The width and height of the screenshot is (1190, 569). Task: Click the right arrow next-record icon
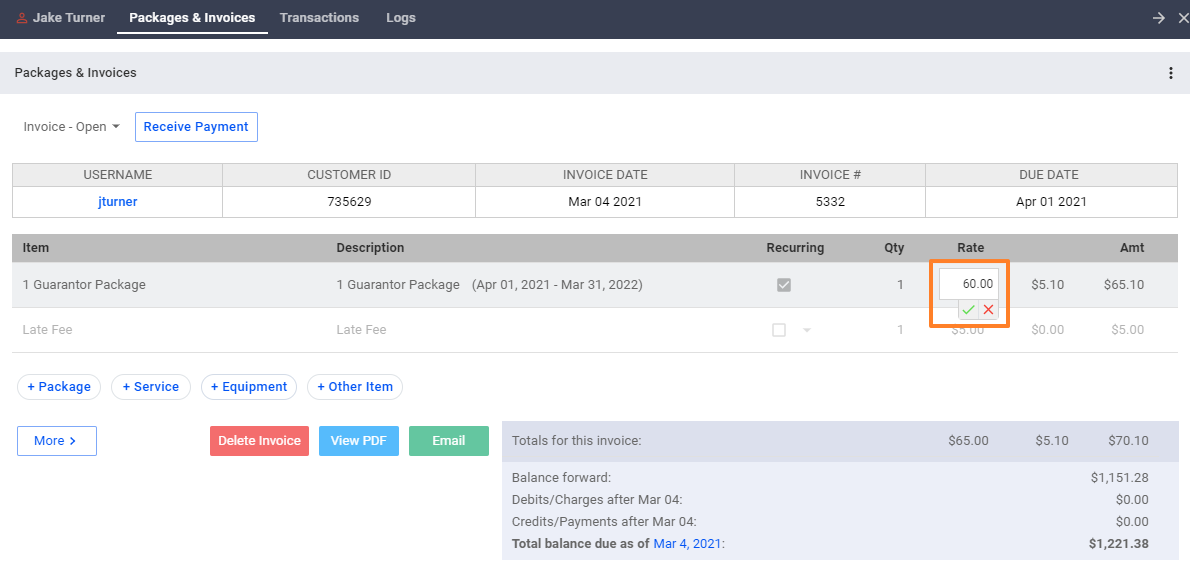(1158, 18)
